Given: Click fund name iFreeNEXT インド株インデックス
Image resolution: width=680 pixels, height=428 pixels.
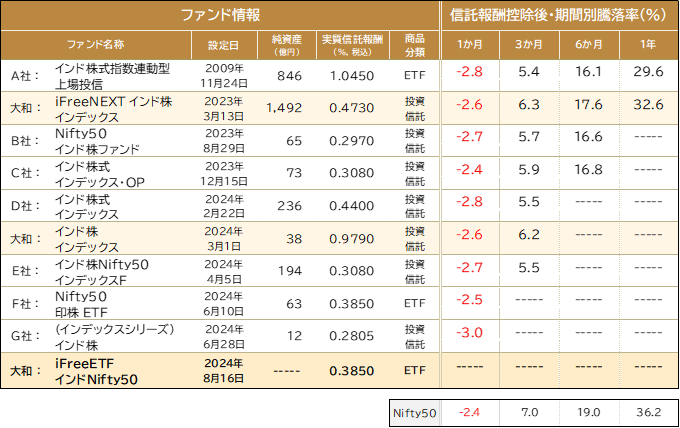Looking at the screenshot, I should pyautogui.click(x=114, y=109).
